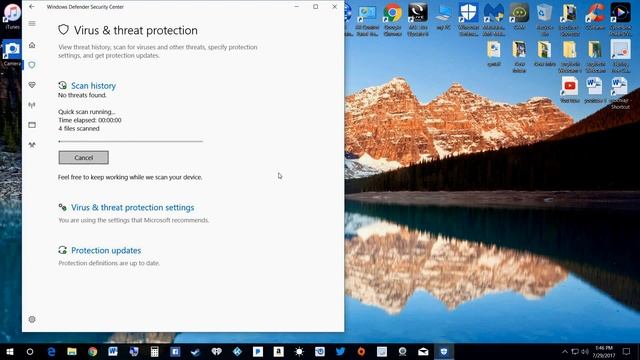
Task: Select the iTunes desktop icon
Action: coord(12,17)
